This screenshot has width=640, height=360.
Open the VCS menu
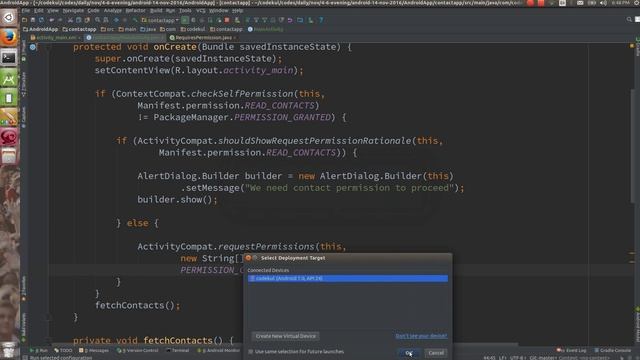pos(201,11)
